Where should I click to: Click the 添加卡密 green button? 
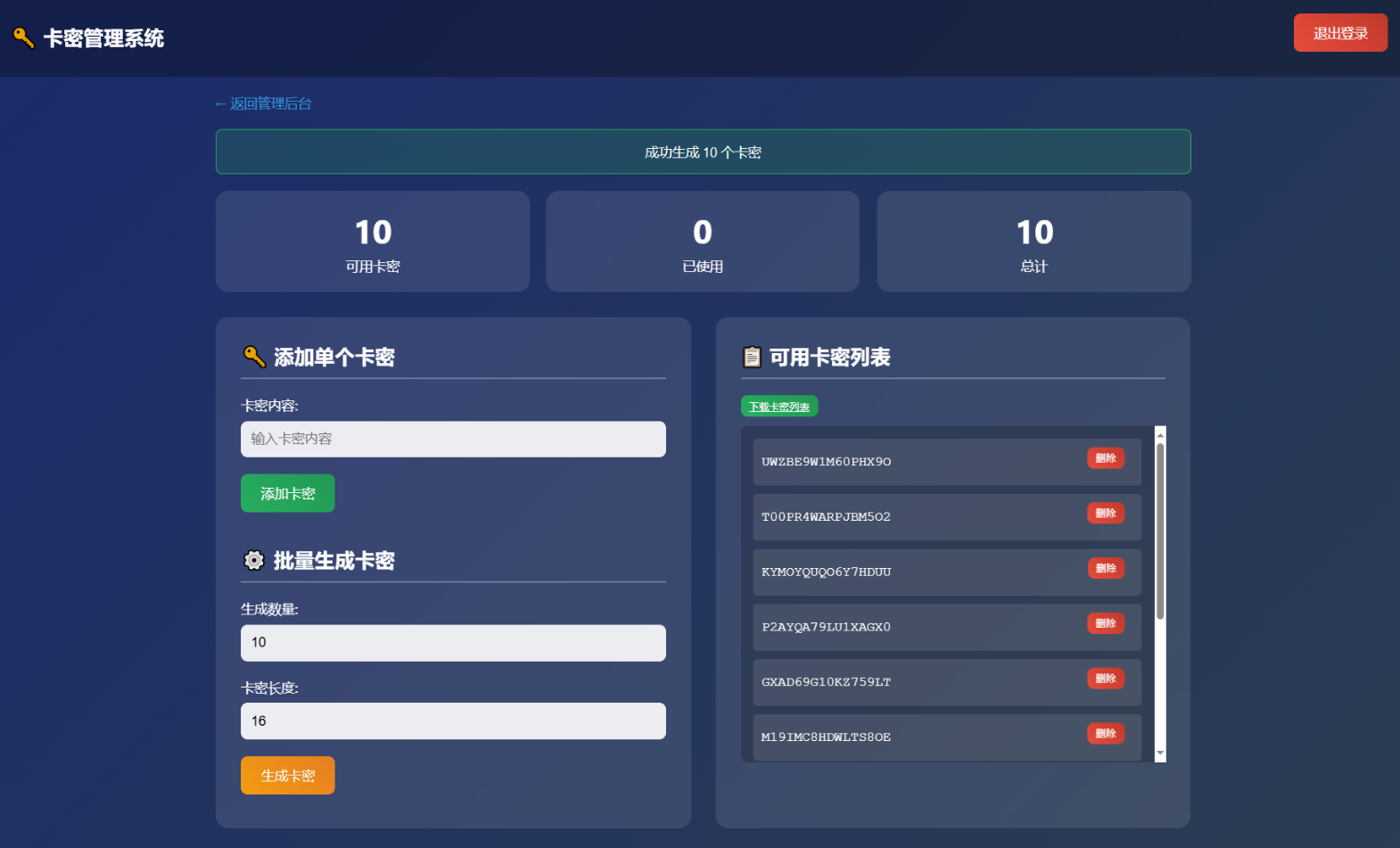pyautogui.click(x=288, y=493)
